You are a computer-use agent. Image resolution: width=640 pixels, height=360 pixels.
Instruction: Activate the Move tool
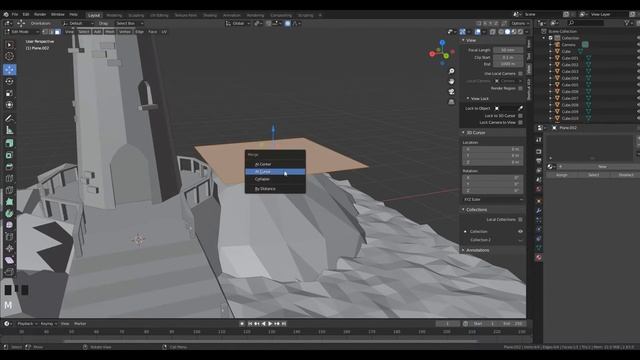(x=9, y=69)
